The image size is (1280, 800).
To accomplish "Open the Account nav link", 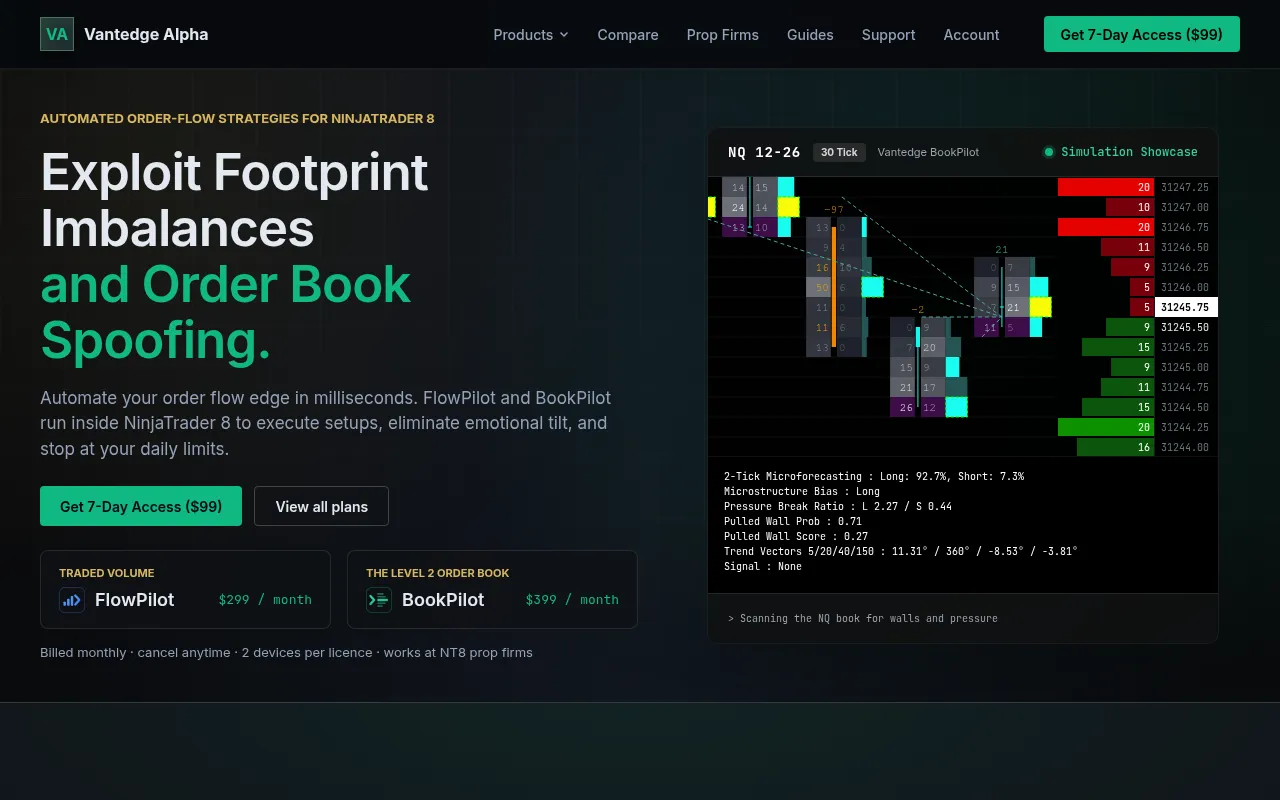I will [971, 35].
